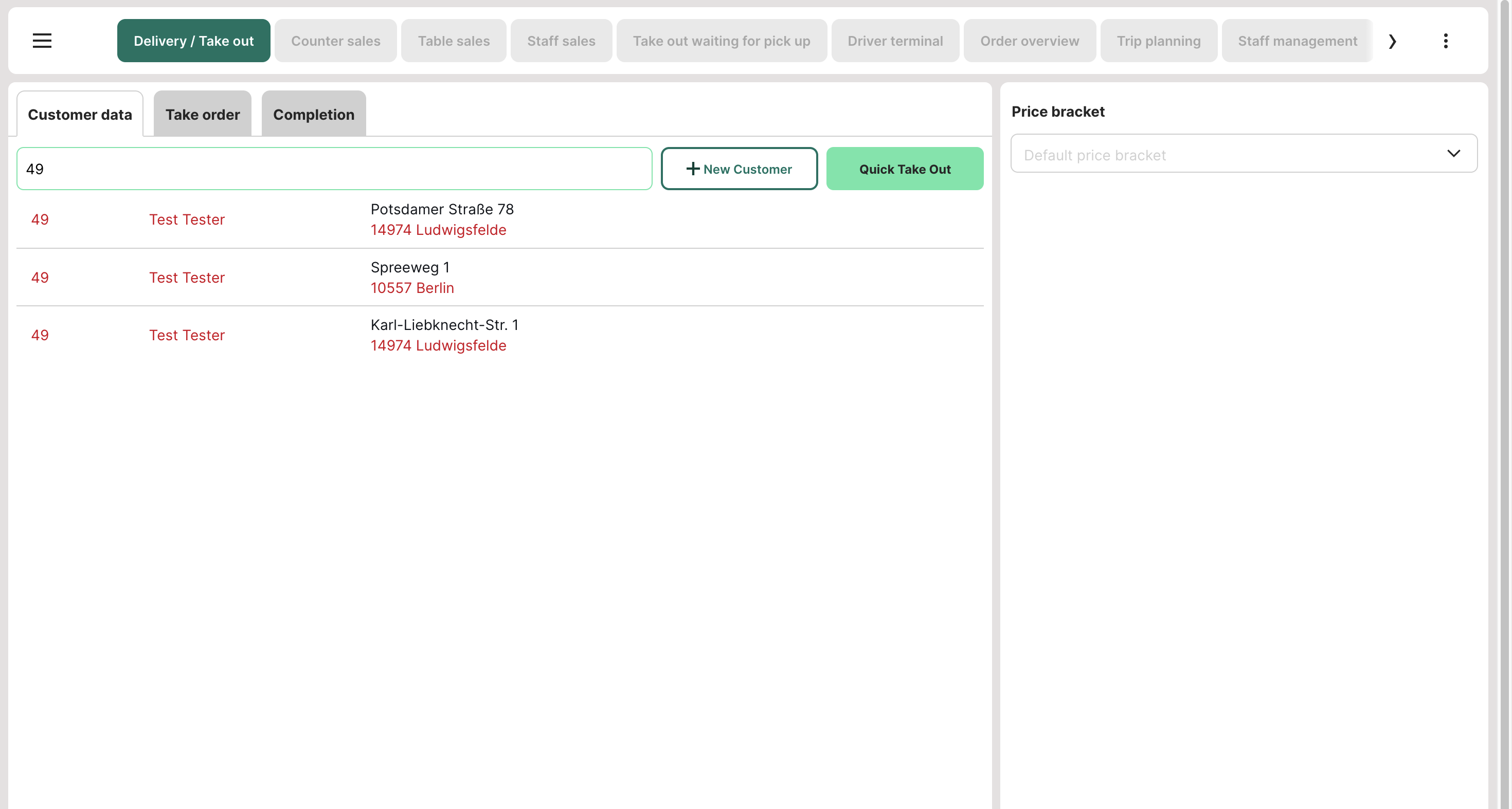Open the hamburger main menu

pyautogui.click(x=42, y=41)
